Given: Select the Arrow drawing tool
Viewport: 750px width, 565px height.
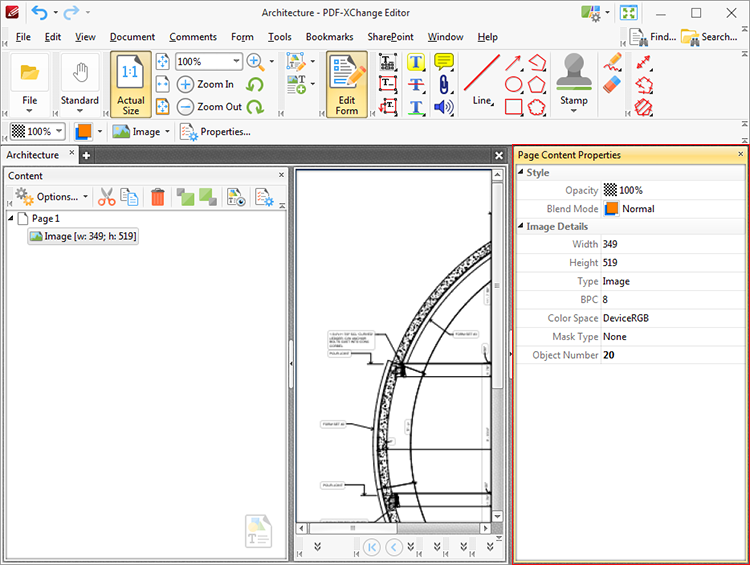Looking at the screenshot, I should coord(513,62).
